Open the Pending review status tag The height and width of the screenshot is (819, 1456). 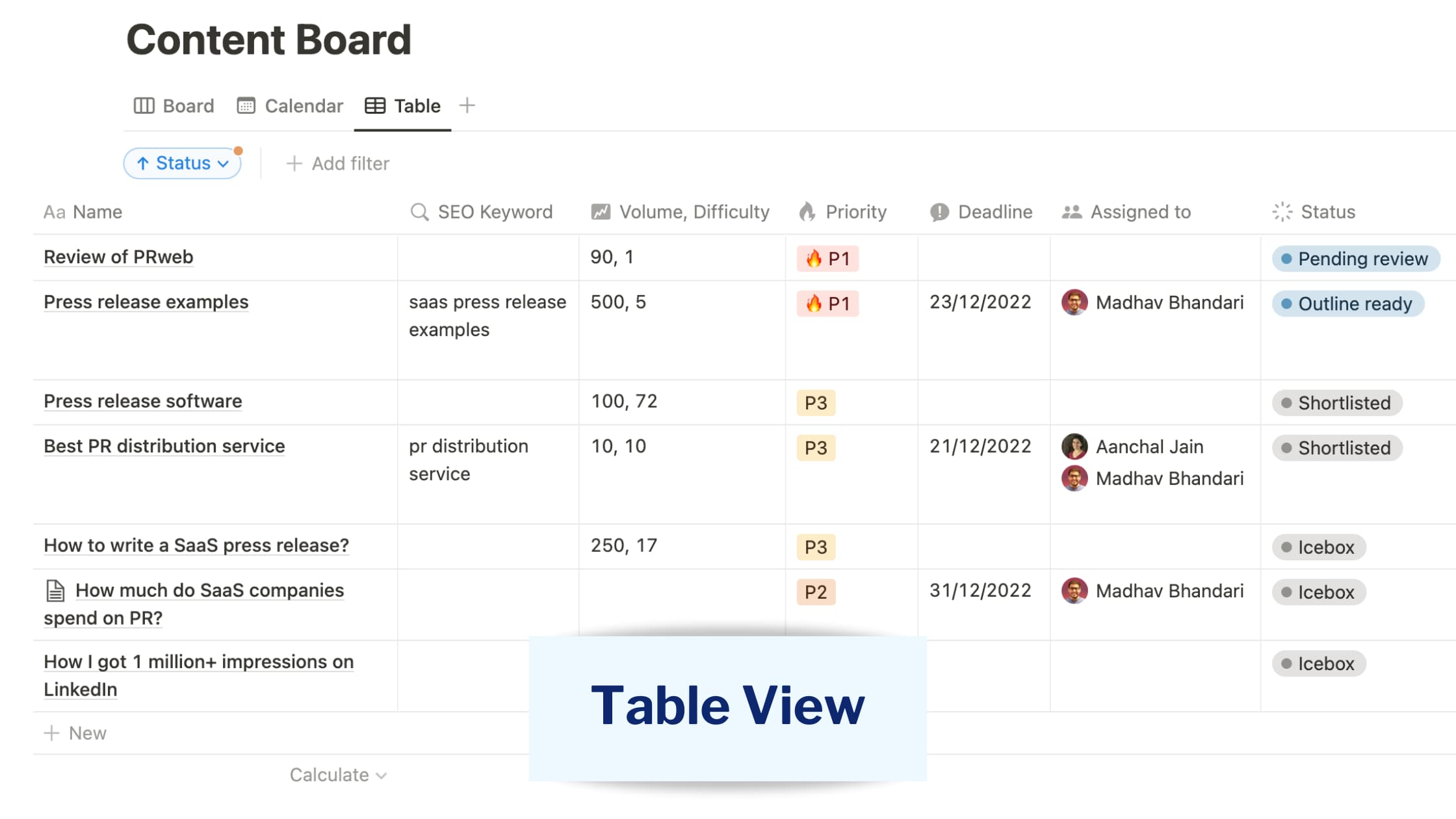(1356, 259)
